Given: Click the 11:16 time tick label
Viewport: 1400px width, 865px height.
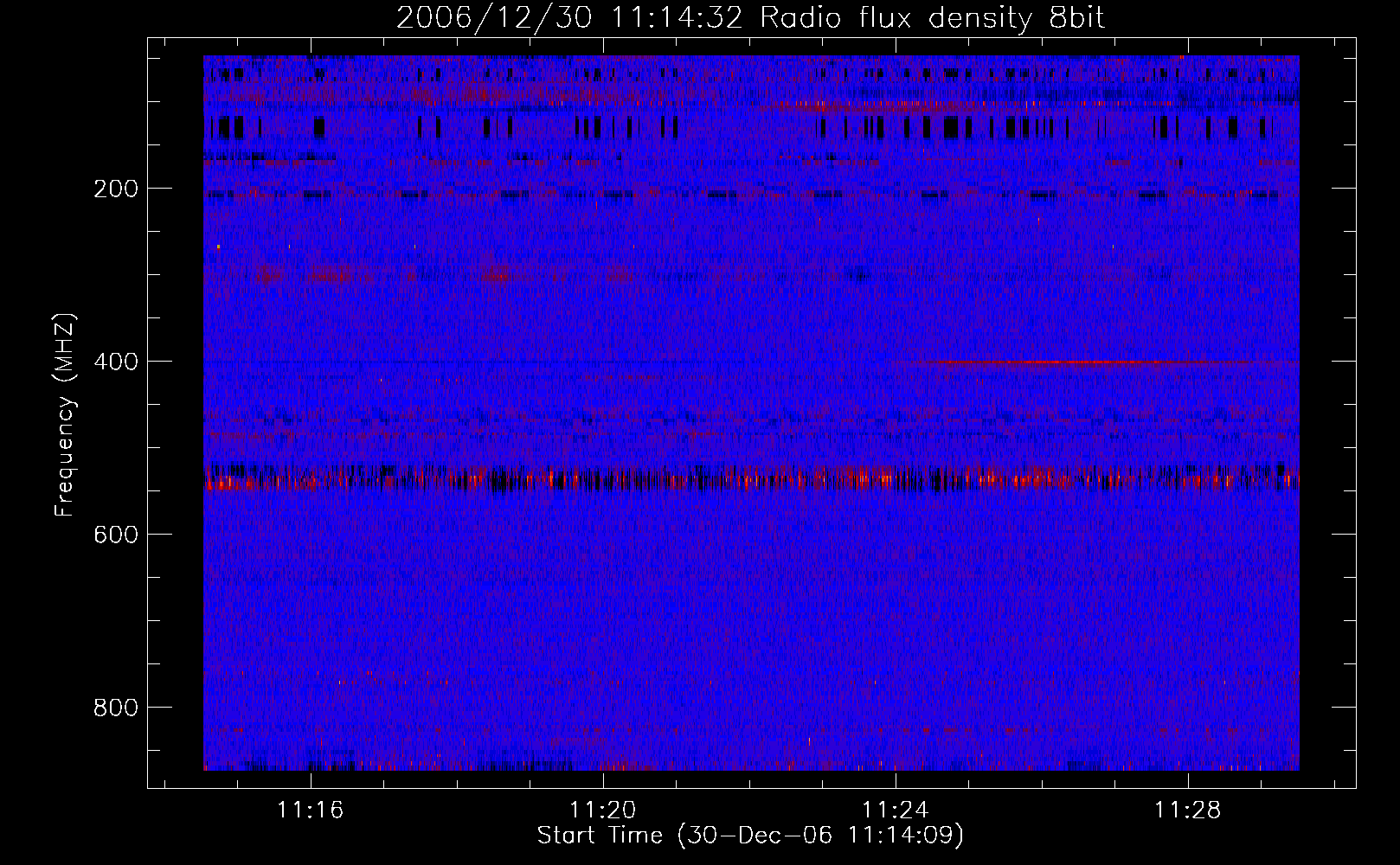Looking at the screenshot, I should (x=310, y=811).
